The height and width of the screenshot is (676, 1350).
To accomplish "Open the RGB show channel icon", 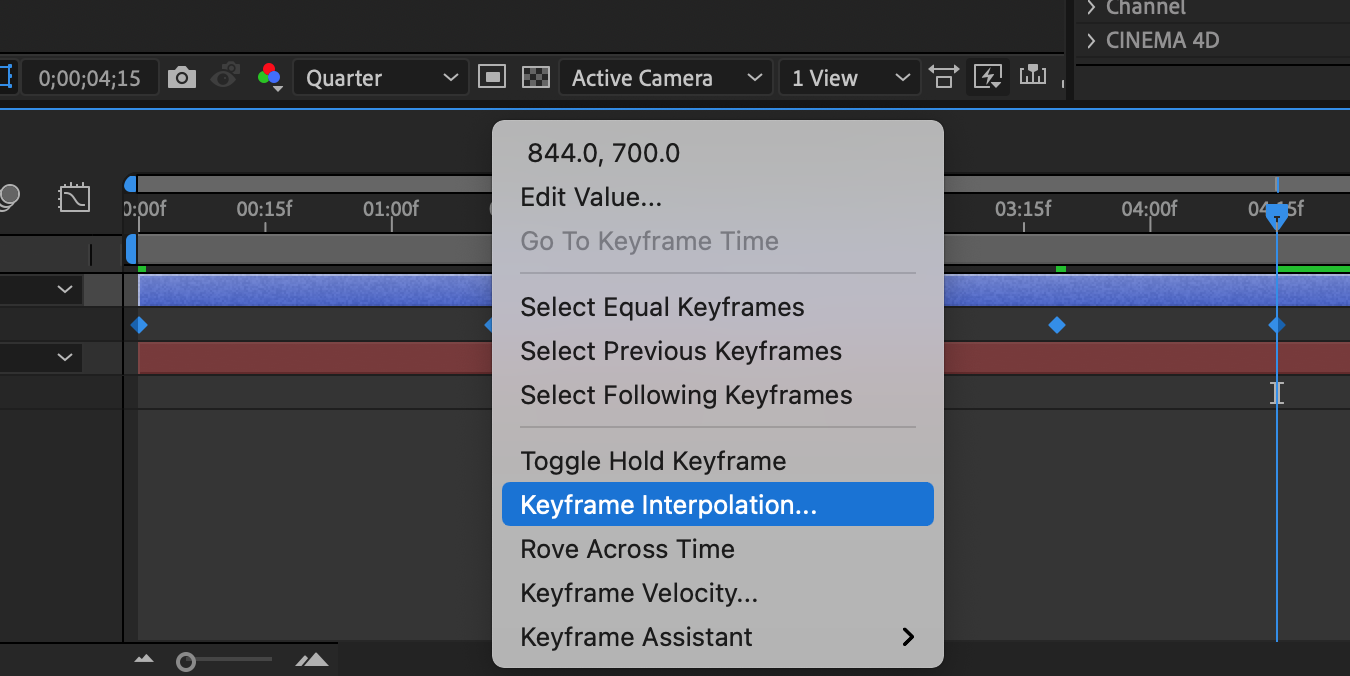I will (270, 77).
